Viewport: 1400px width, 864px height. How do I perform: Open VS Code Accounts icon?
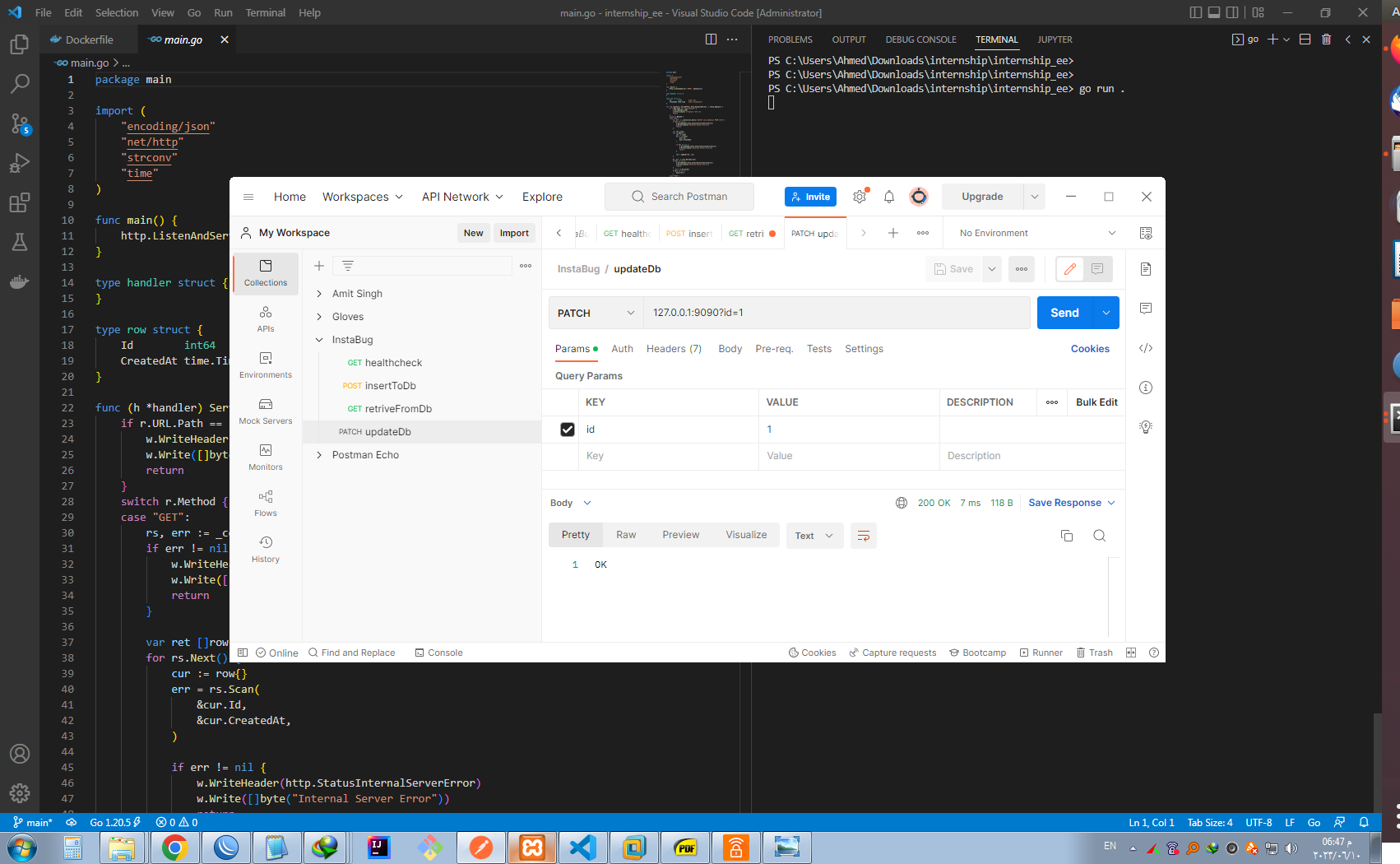click(x=20, y=754)
